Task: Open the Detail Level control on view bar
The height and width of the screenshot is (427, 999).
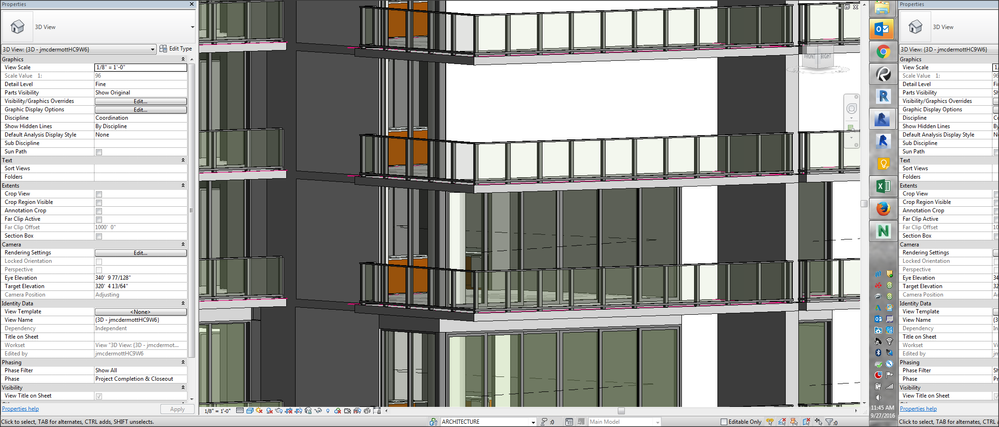Action: pyautogui.click(x=240, y=410)
